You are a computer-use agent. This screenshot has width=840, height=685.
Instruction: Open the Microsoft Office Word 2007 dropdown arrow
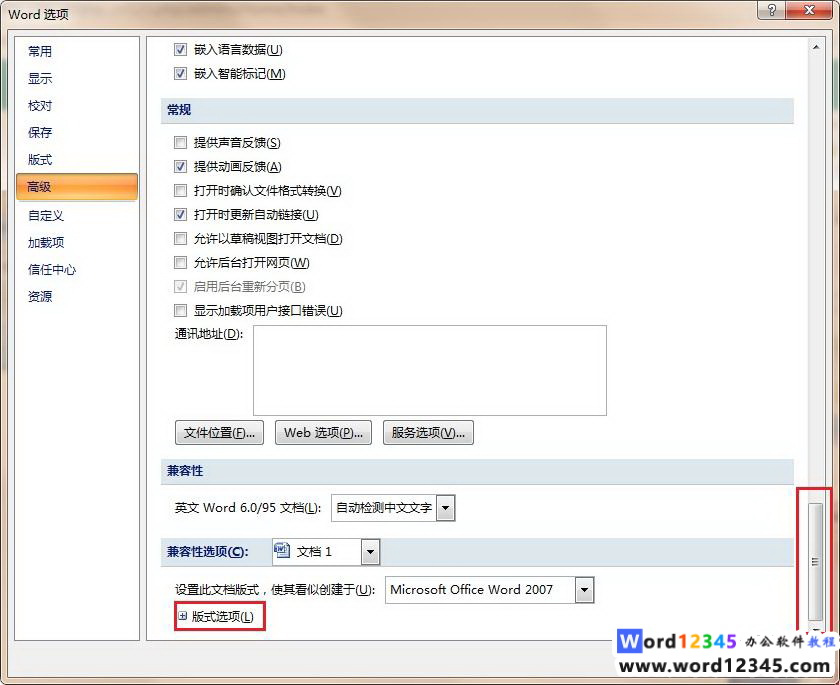click(584, 590)
